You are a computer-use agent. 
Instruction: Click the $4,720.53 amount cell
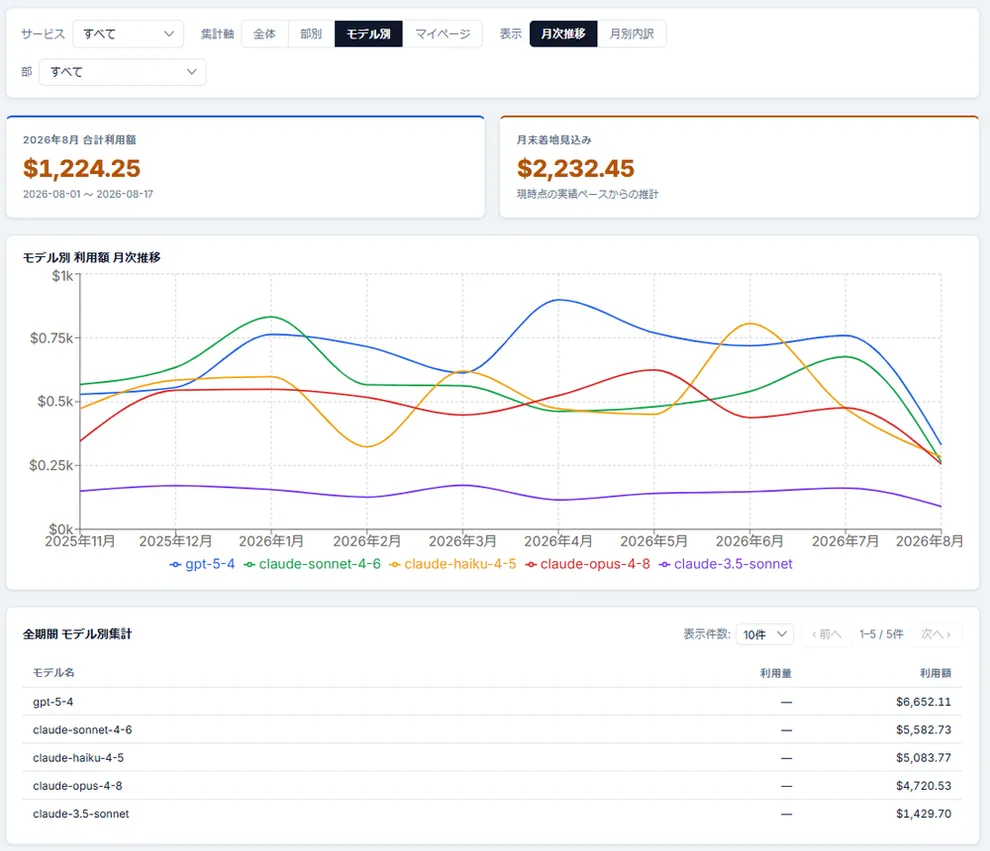(x=923, y=786)
